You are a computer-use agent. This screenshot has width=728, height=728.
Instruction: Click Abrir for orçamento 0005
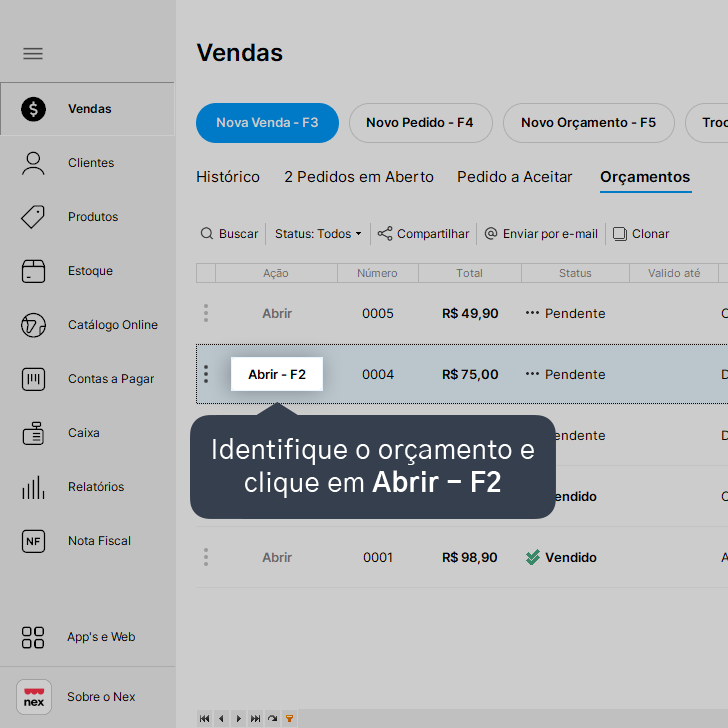[x=277, y=313]
